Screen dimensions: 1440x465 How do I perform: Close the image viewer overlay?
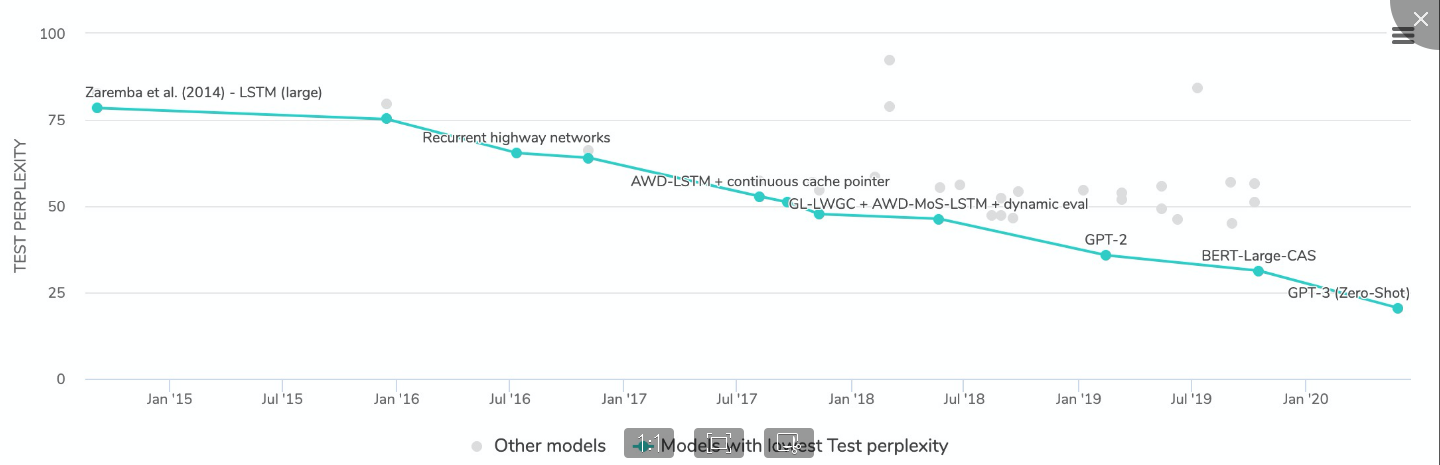[1421, 19]
